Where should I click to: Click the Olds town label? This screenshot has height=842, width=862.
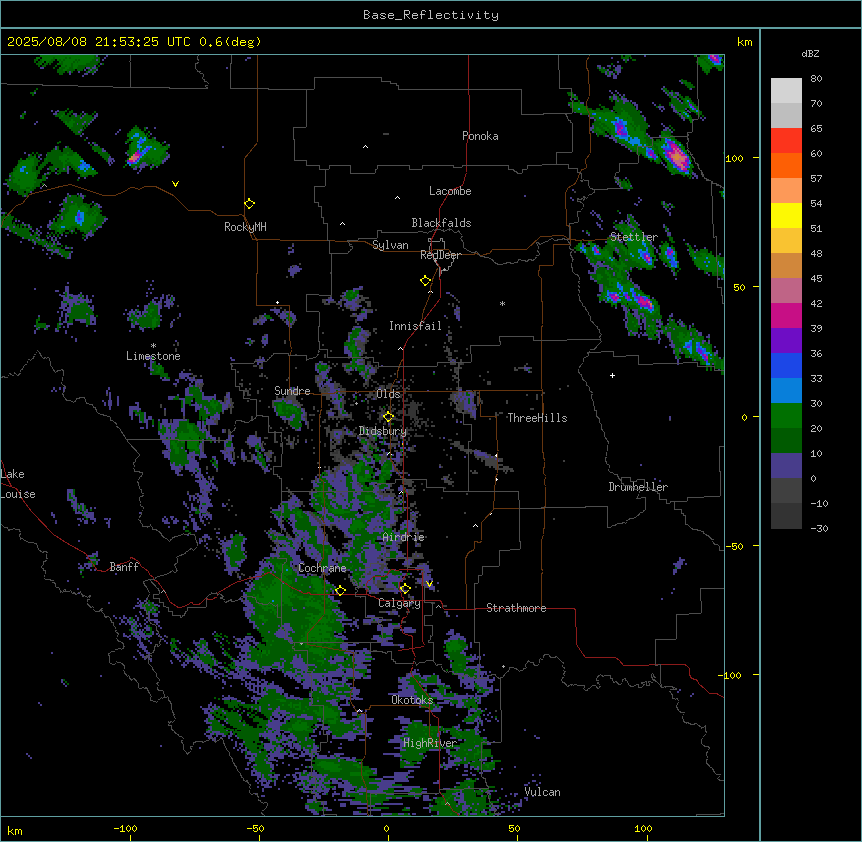[x=388, y=394]
